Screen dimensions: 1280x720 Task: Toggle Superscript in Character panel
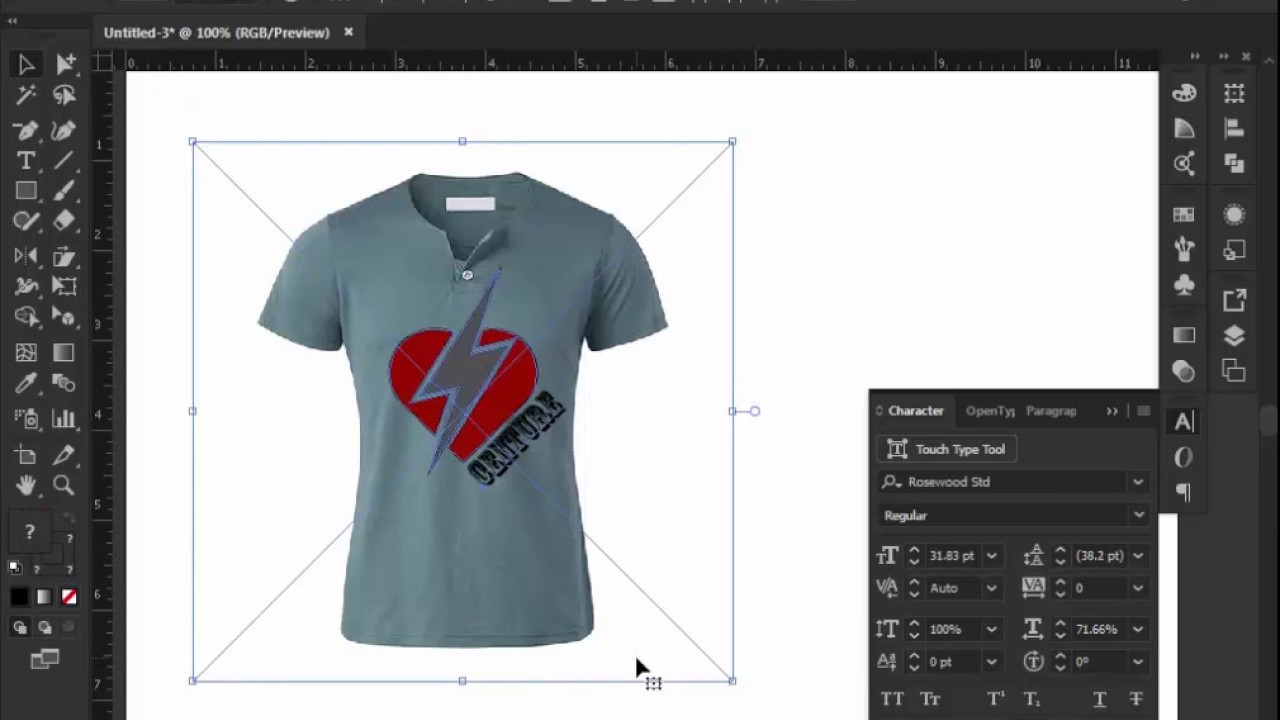(996, 699)
